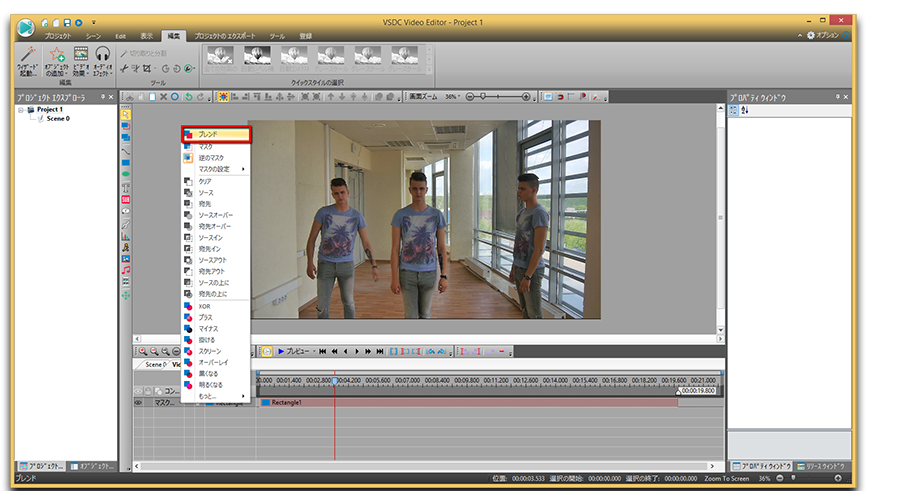Collapse the Project 1 tree node
Viewport: 900px width, 491px height.
(21, 110)
